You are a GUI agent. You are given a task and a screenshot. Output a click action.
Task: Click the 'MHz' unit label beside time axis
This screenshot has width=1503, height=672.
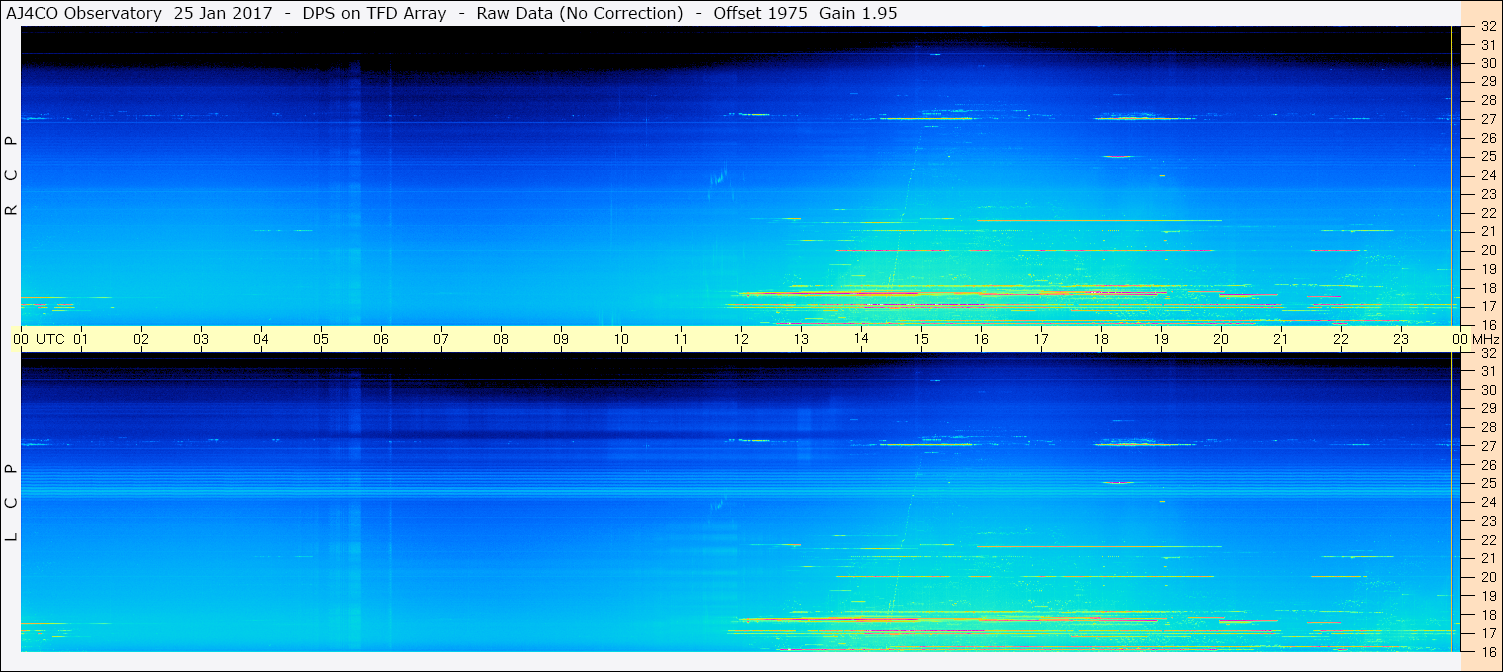pos(1485,340)
